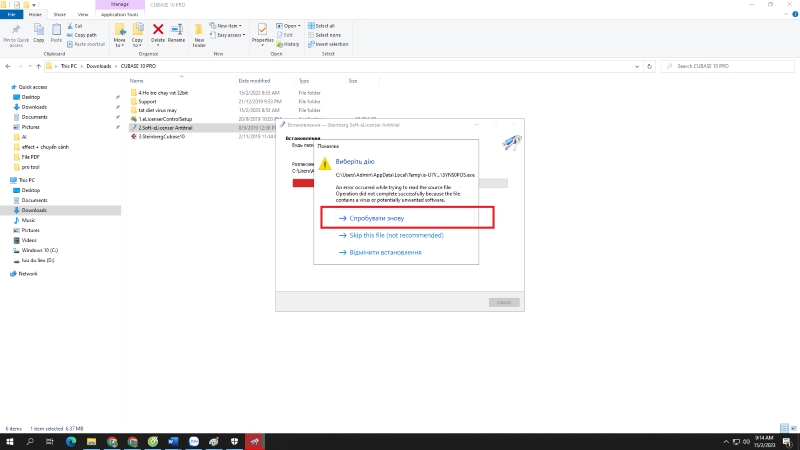Click the red installer progress bar
Viewport: 800px width, 450px height.
(303, 183)
